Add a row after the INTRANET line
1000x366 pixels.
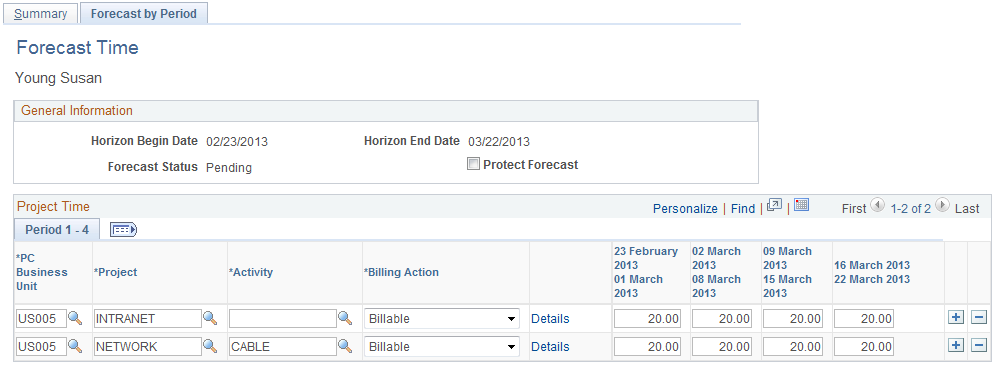pos(955,318)
